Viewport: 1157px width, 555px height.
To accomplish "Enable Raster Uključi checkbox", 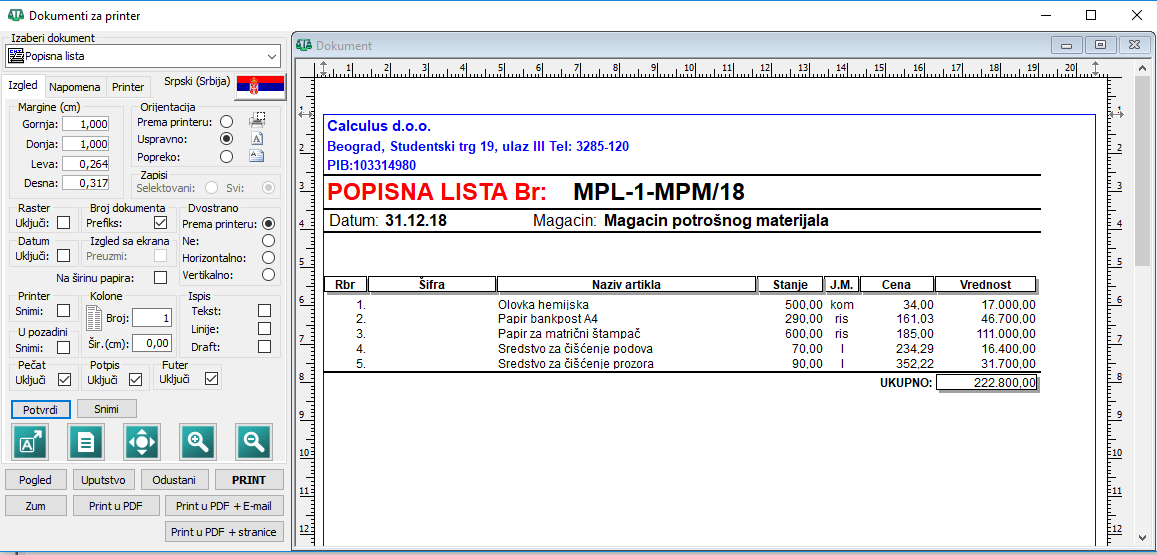I will (x=64, y=222).
